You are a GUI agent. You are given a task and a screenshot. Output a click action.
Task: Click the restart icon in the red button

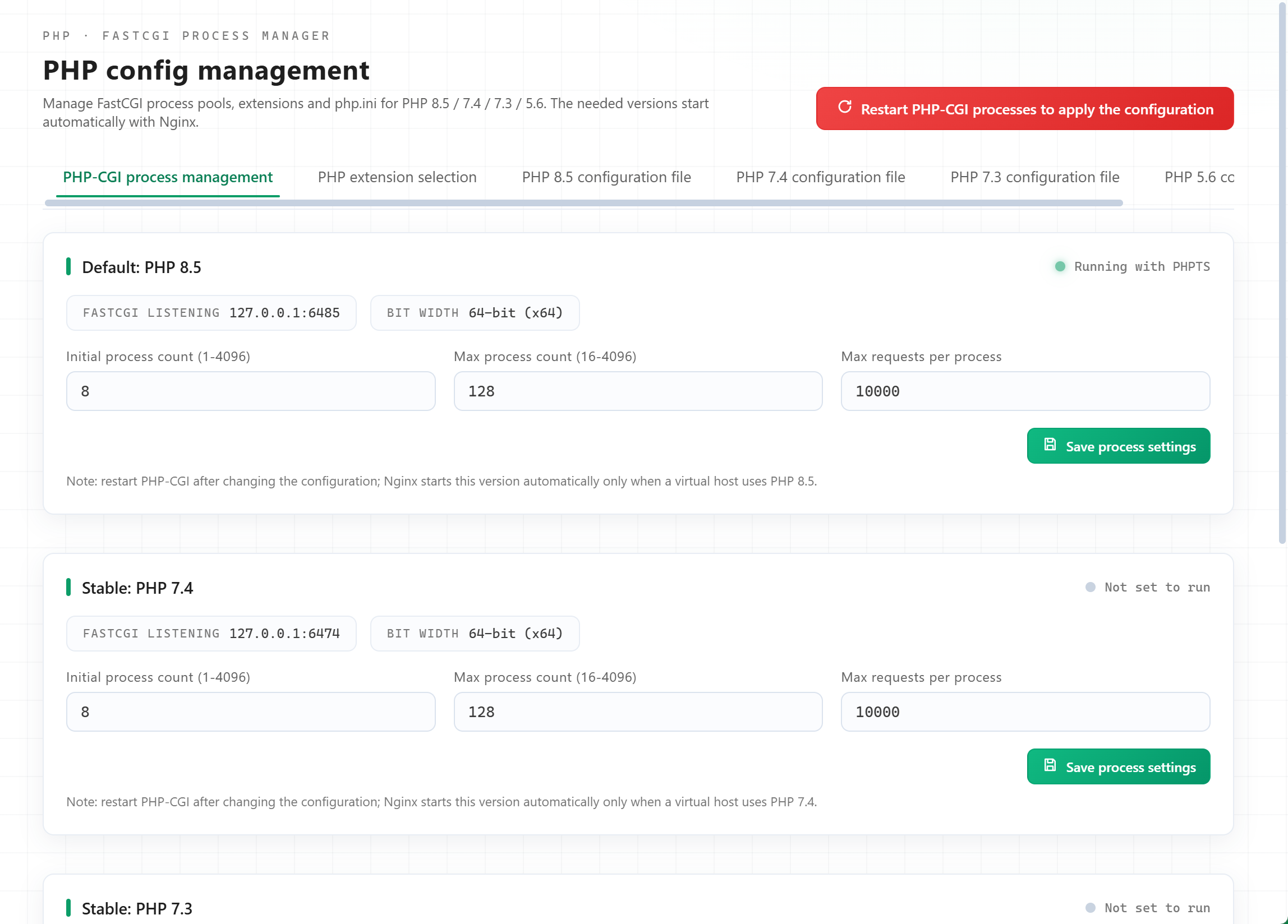click(844, 107)
